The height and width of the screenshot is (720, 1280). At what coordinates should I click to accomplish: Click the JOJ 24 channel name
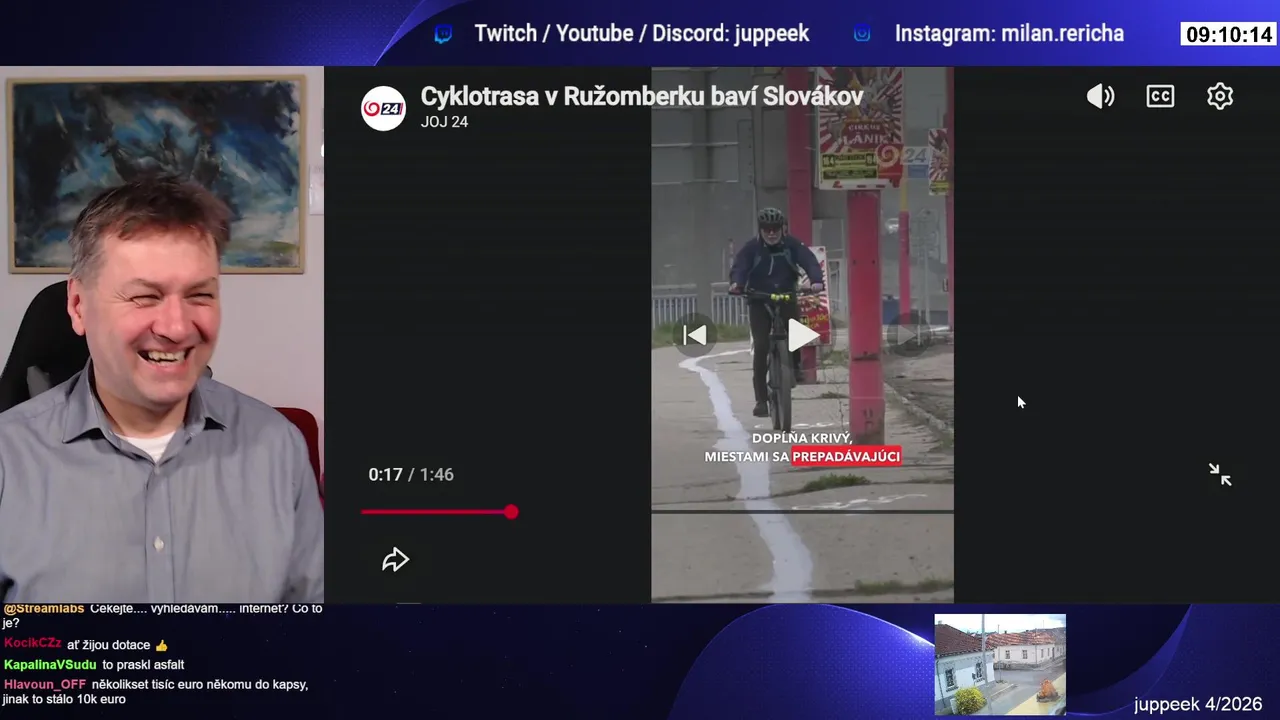(x=444, y=122)
